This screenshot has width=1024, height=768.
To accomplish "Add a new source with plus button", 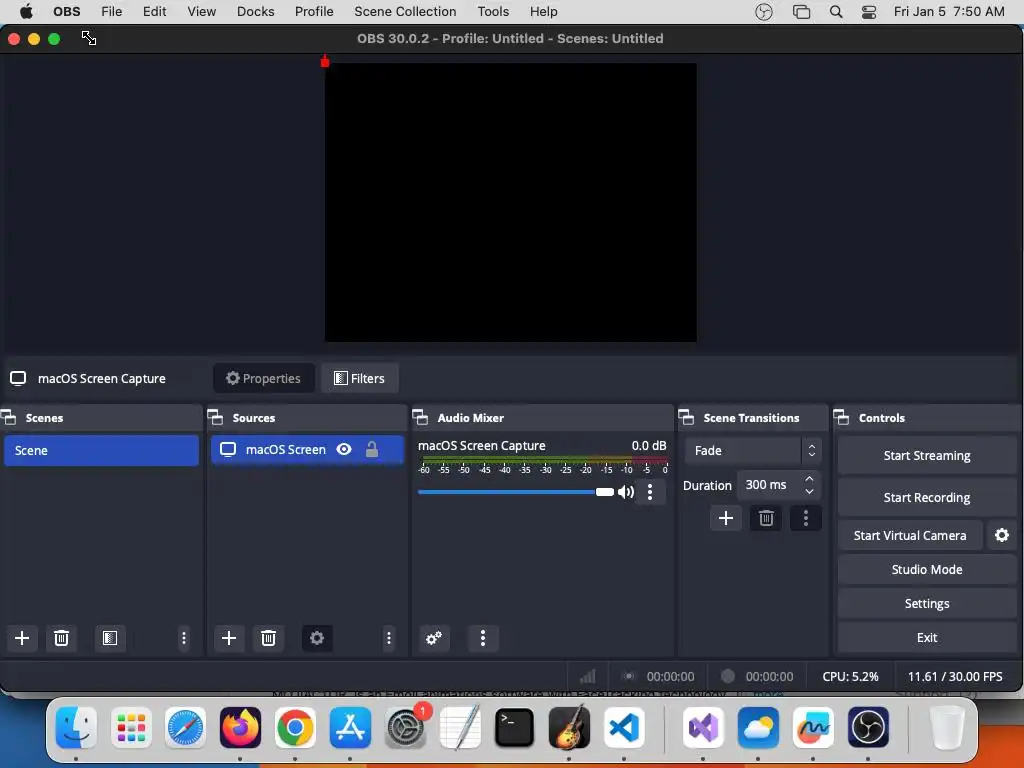I will (x=229, y=638).
